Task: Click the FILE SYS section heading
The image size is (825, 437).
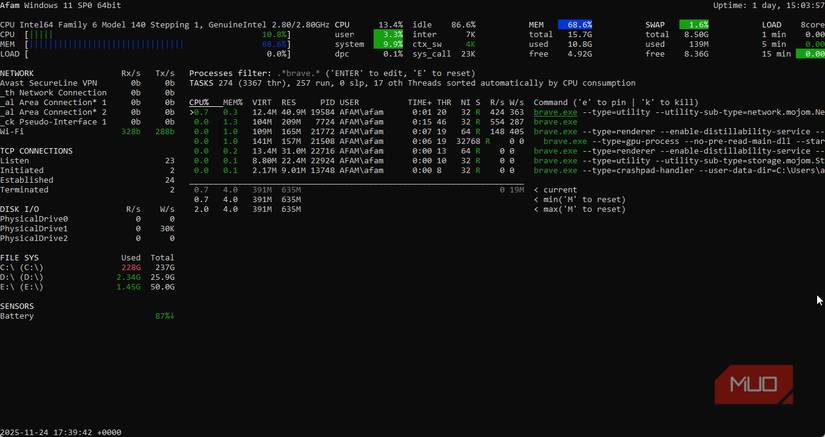Action: (19, 258)
